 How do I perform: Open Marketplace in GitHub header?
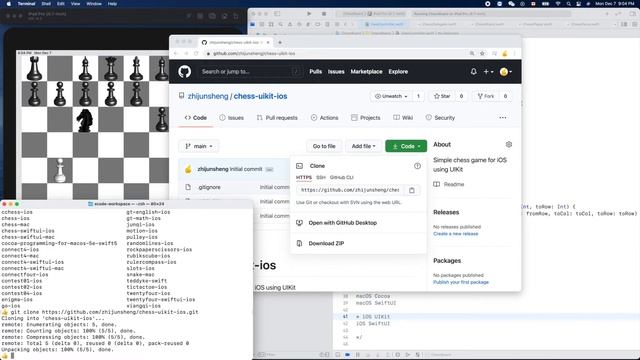(367, 71)
